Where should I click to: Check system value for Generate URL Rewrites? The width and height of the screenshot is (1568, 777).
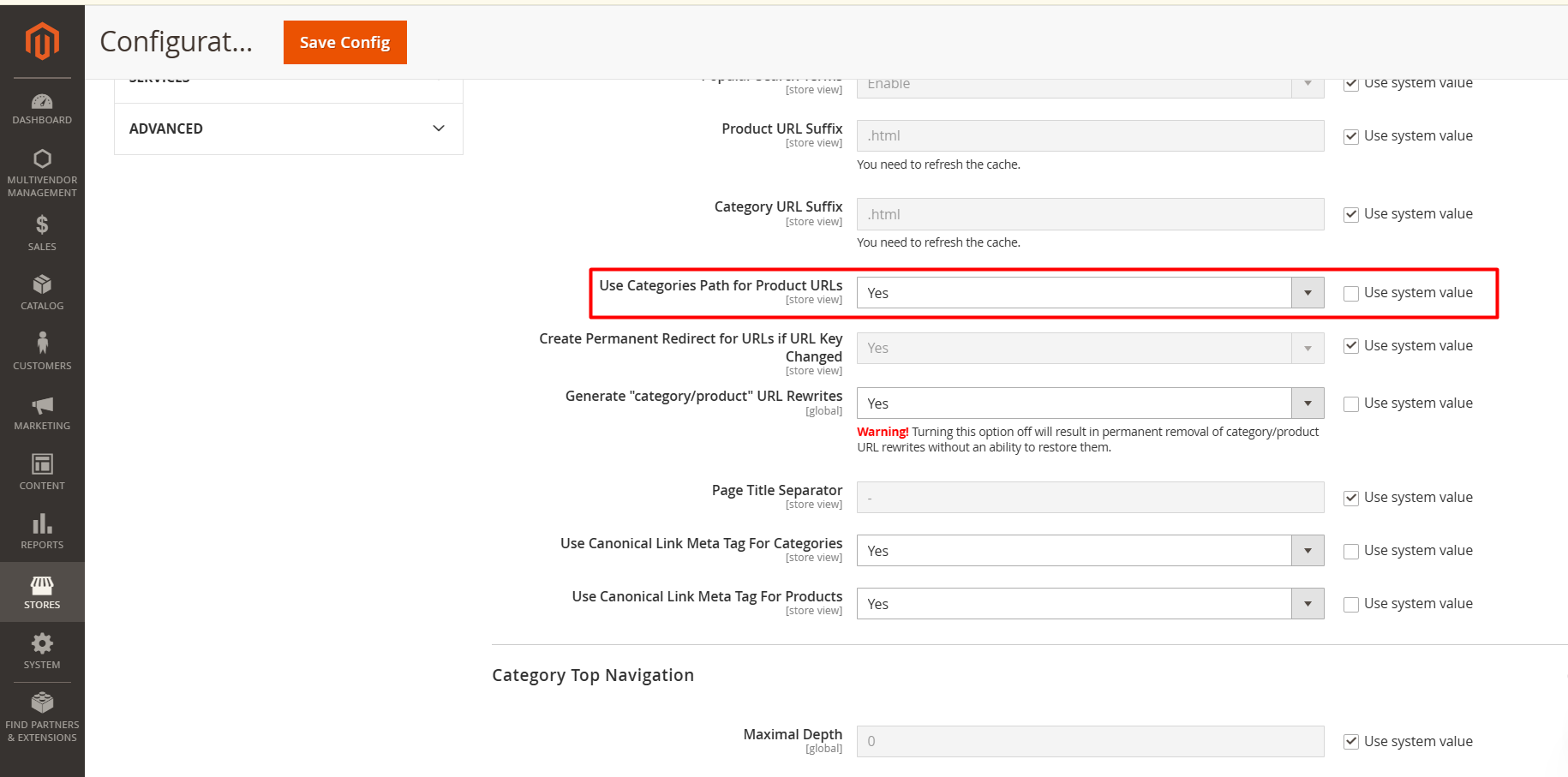click(x=1351, y=403)
